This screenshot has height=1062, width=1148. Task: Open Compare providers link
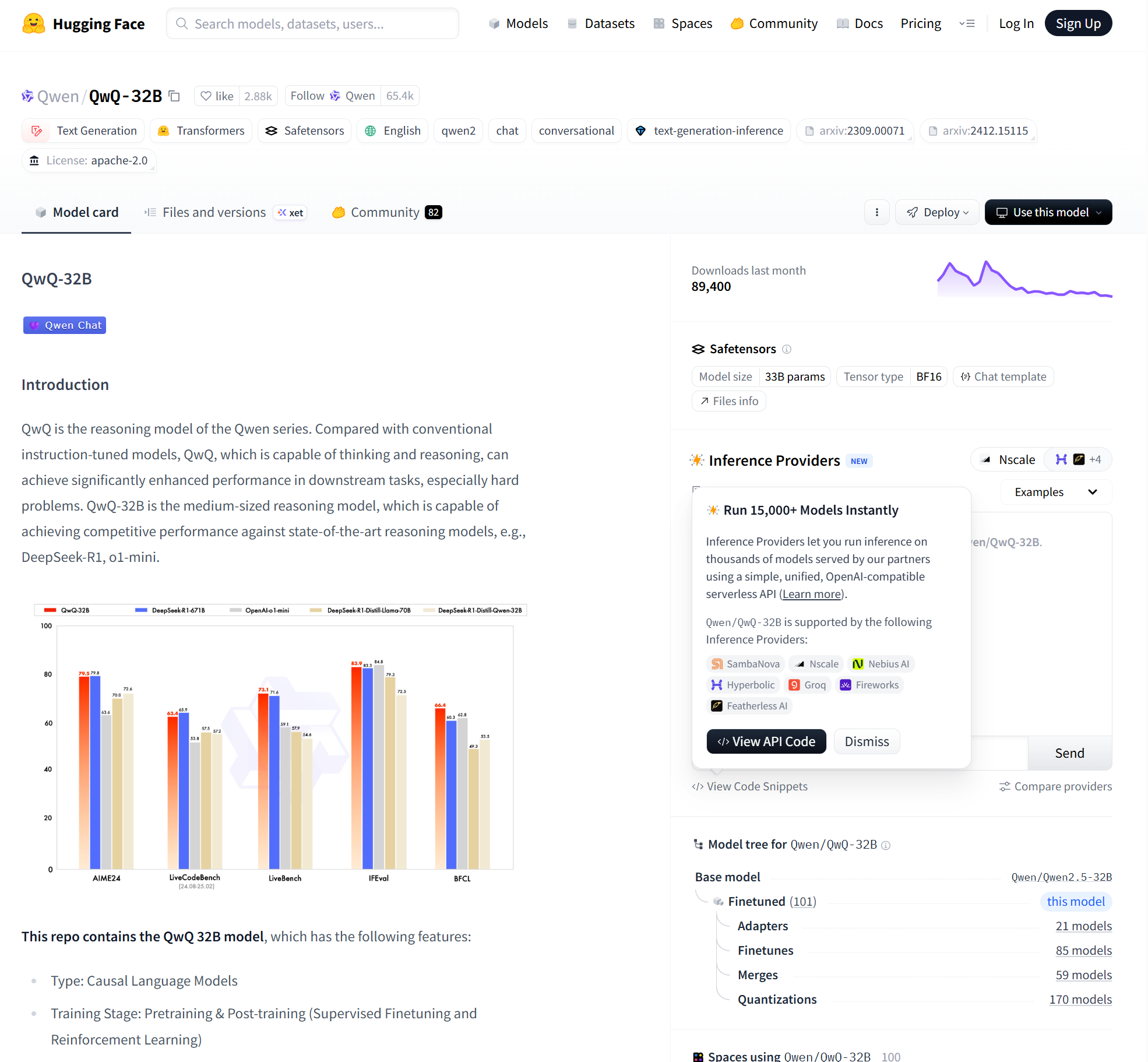tap(1055, 786)
